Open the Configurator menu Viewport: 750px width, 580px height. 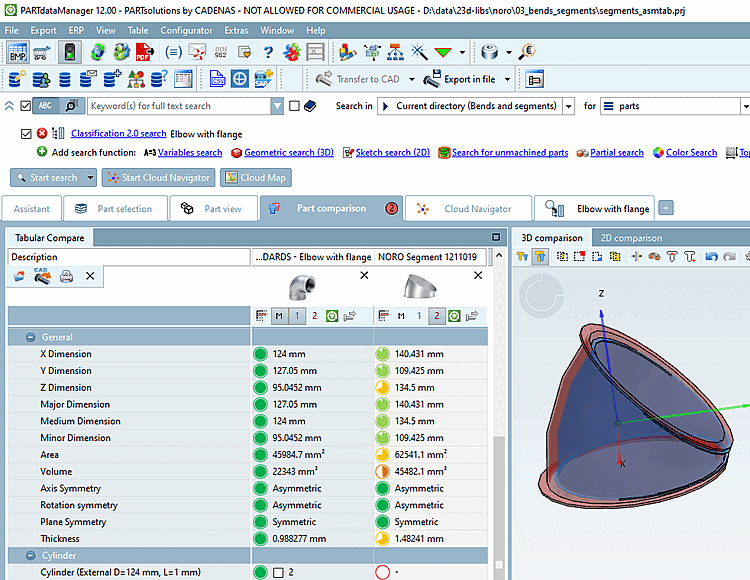click(x=186, y=31)
